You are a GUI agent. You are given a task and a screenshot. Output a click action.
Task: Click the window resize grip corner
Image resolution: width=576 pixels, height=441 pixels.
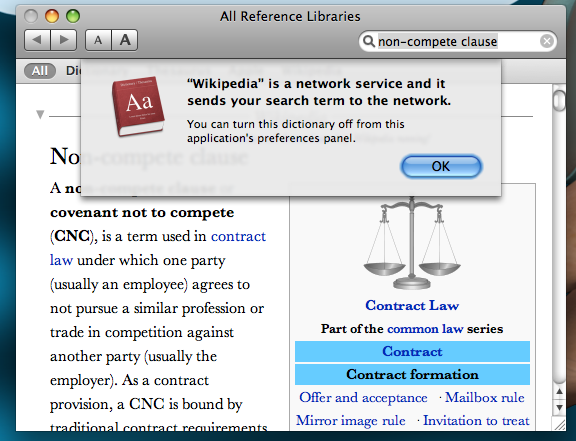click(x=560, y=425)
